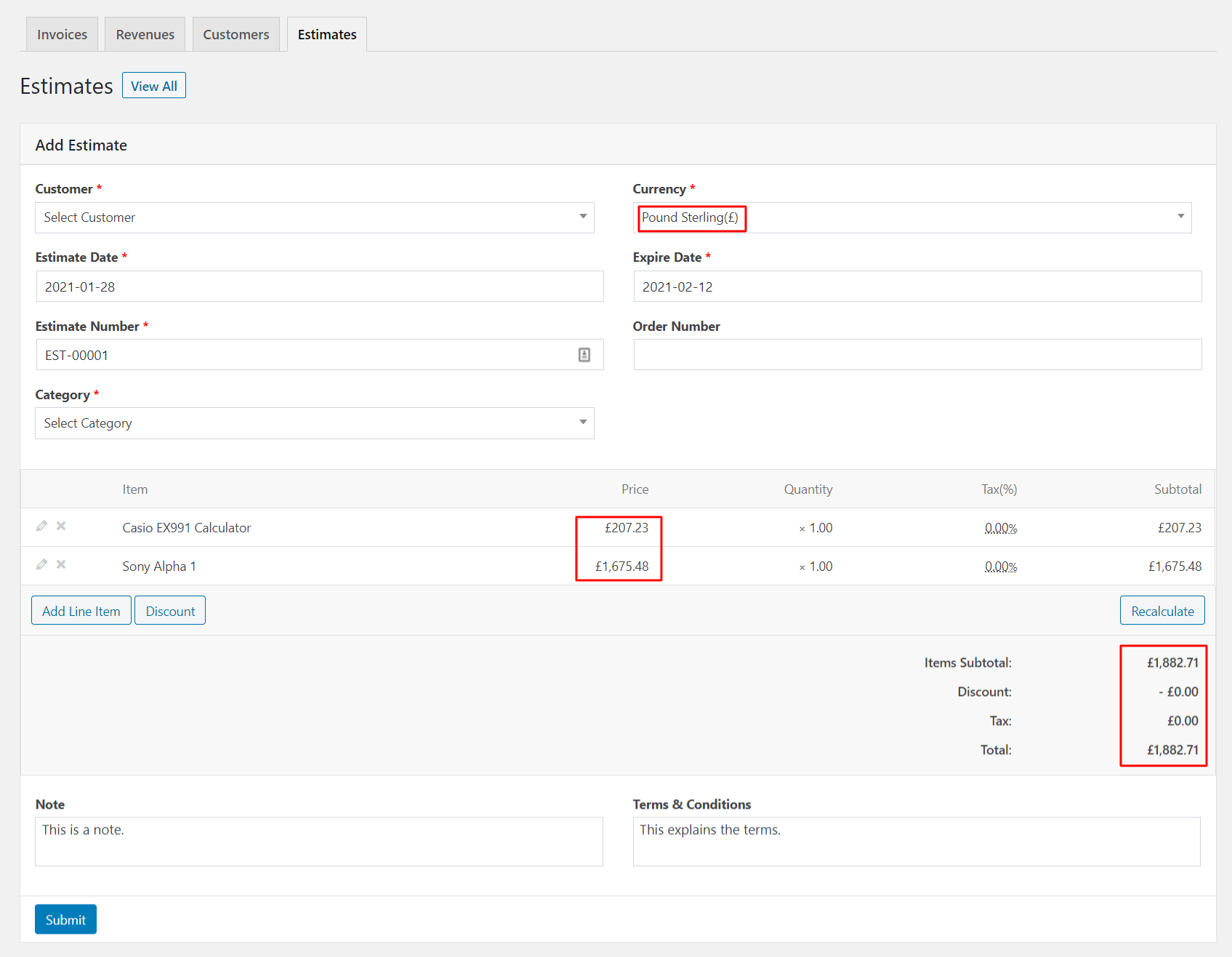
Task: Edit the Sony Alpha 1 line item
Action: 42,564
